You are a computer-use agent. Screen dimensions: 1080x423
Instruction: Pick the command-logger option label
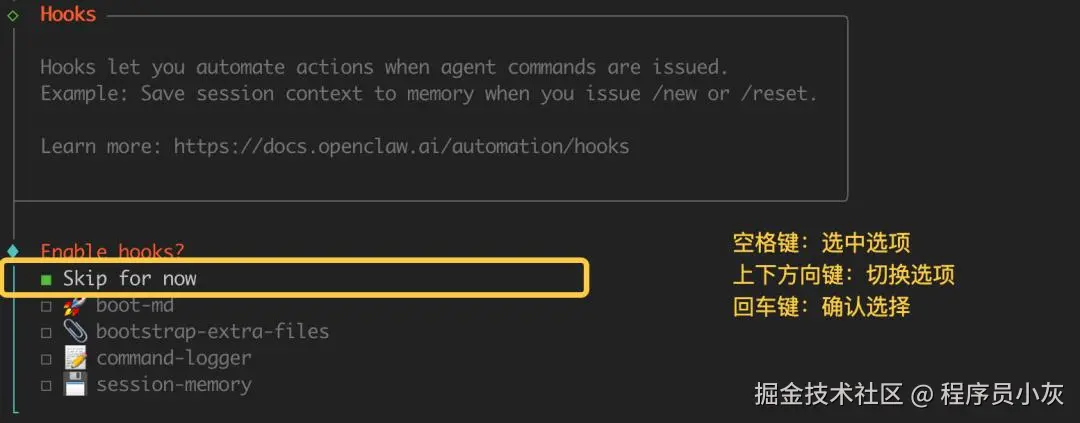click(x=174, y=357)
